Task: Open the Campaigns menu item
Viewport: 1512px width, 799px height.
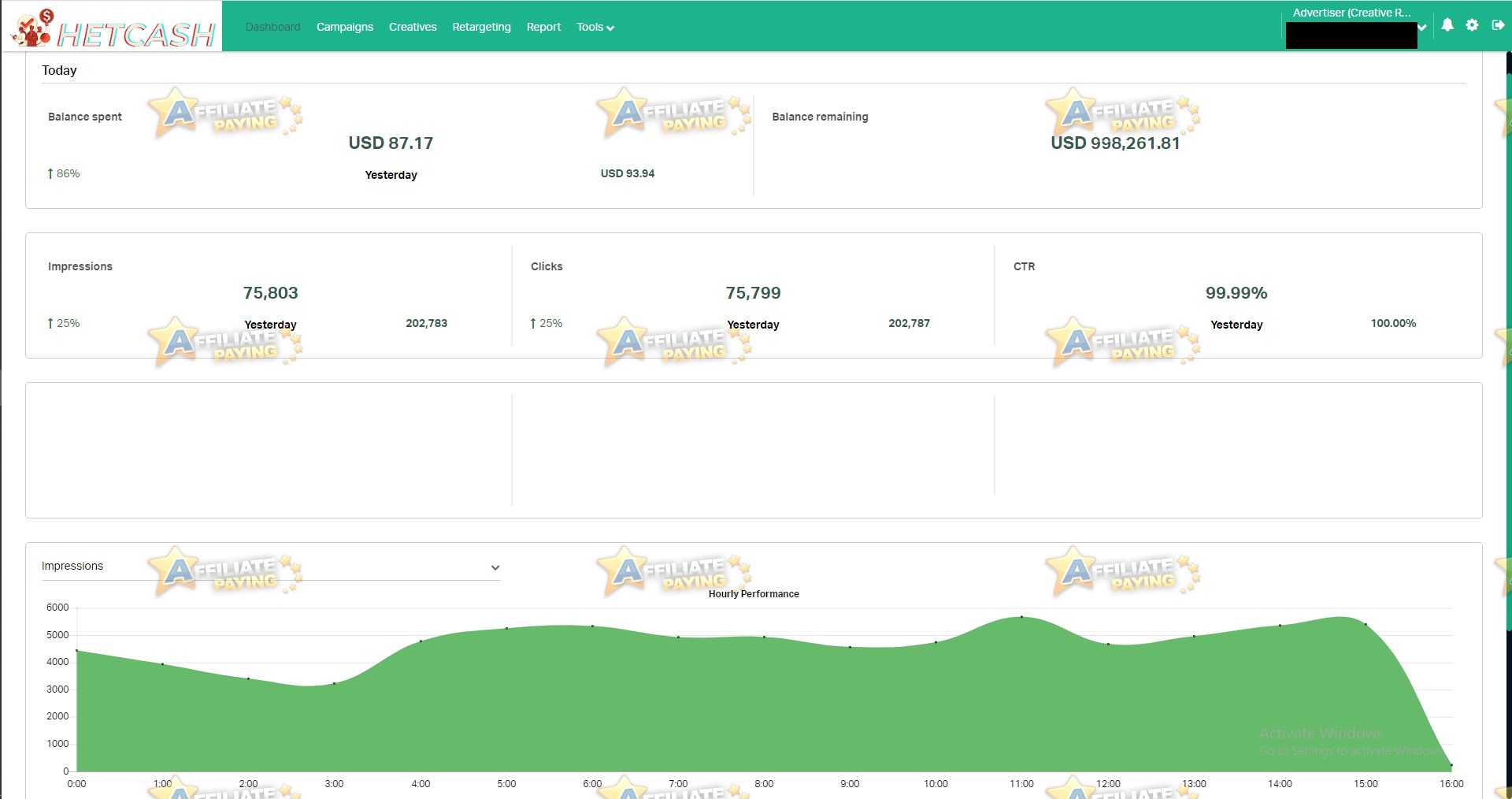Action: (345, 27)
